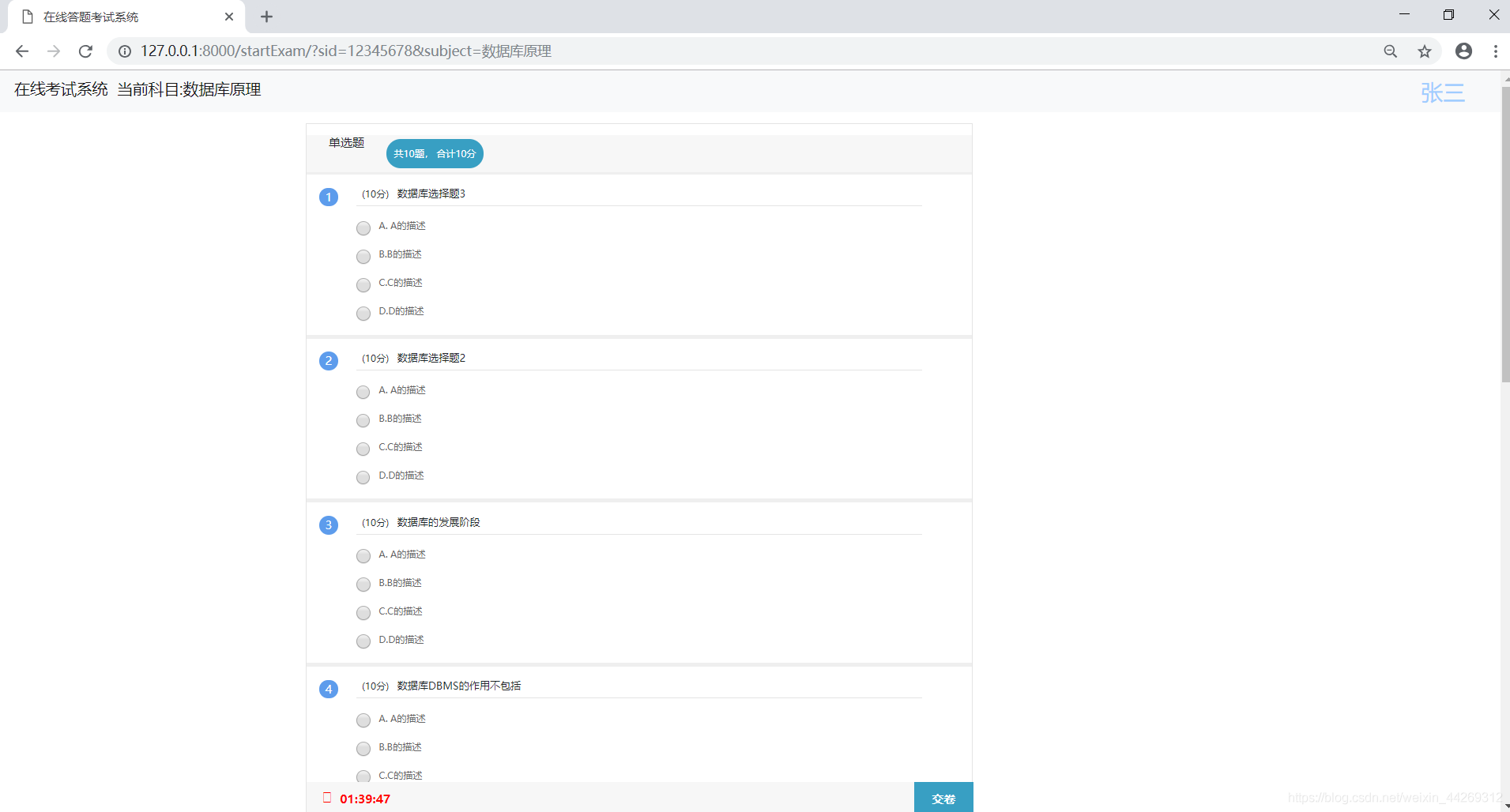Viewport: 1510px width, 812px height.
Task: Click the site information icon in address bar
Action: (x=124, y=51)
